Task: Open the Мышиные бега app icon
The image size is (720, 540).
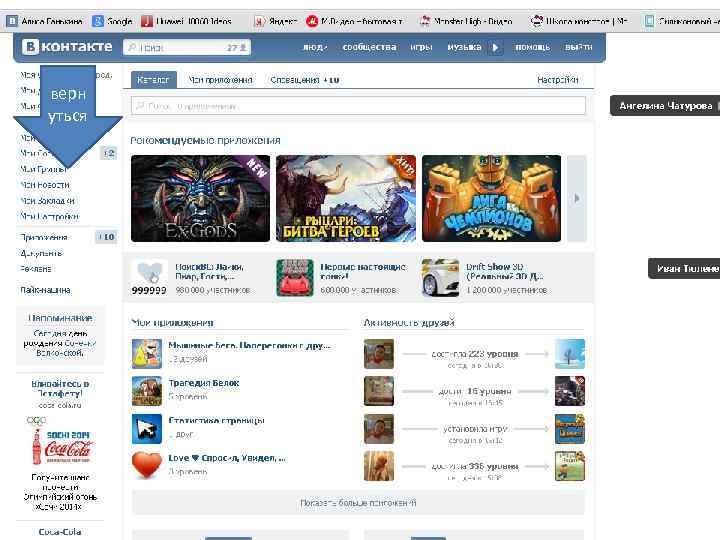Action: [147, 354]
